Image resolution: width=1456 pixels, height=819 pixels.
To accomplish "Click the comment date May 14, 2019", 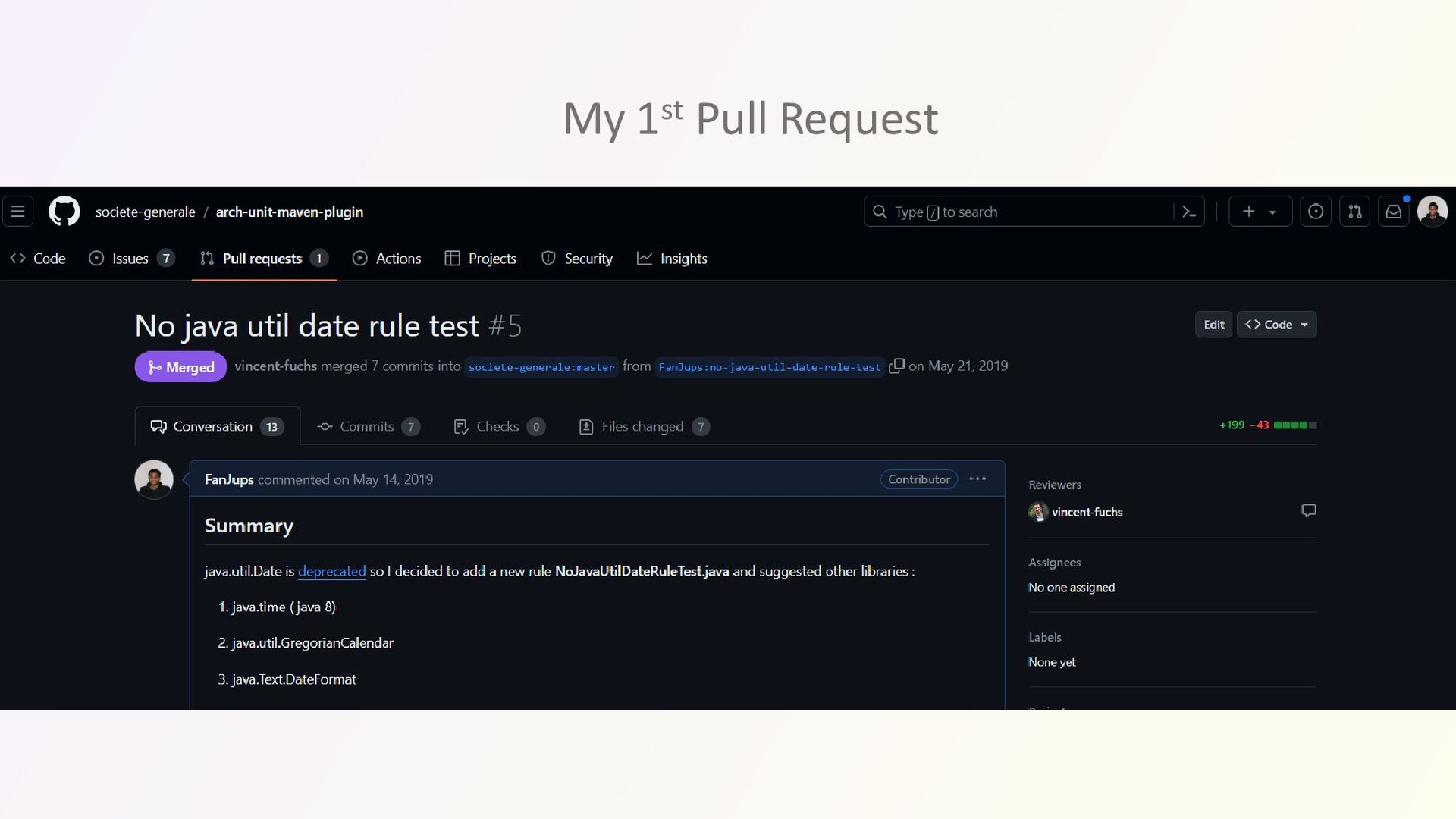I will 393,479.
